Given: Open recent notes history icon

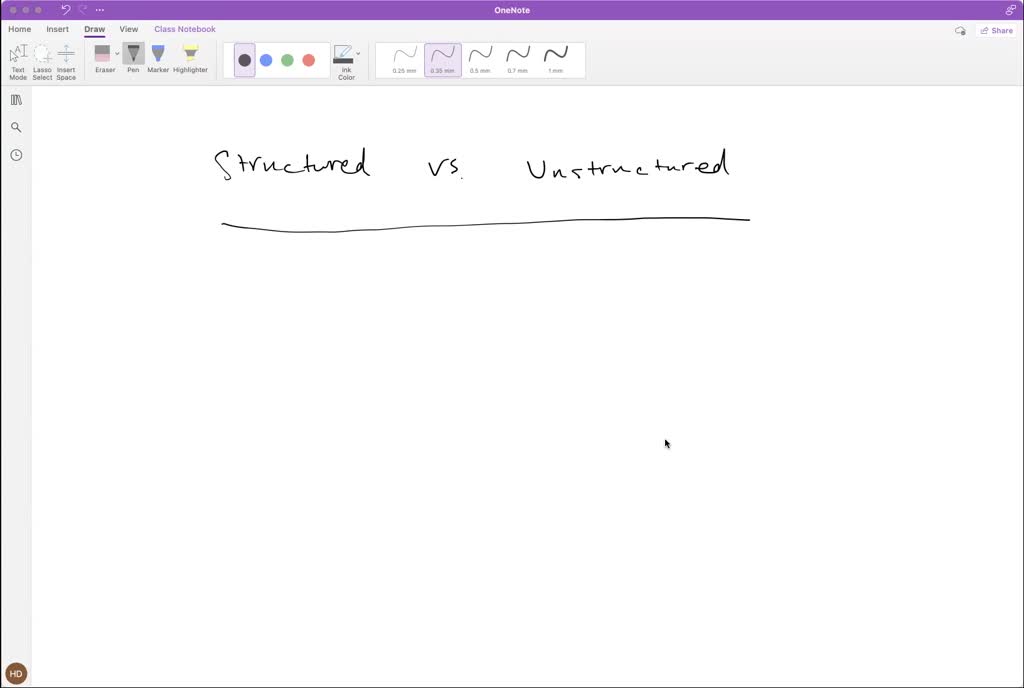Looking at the screenshot, I should point(16,155).
